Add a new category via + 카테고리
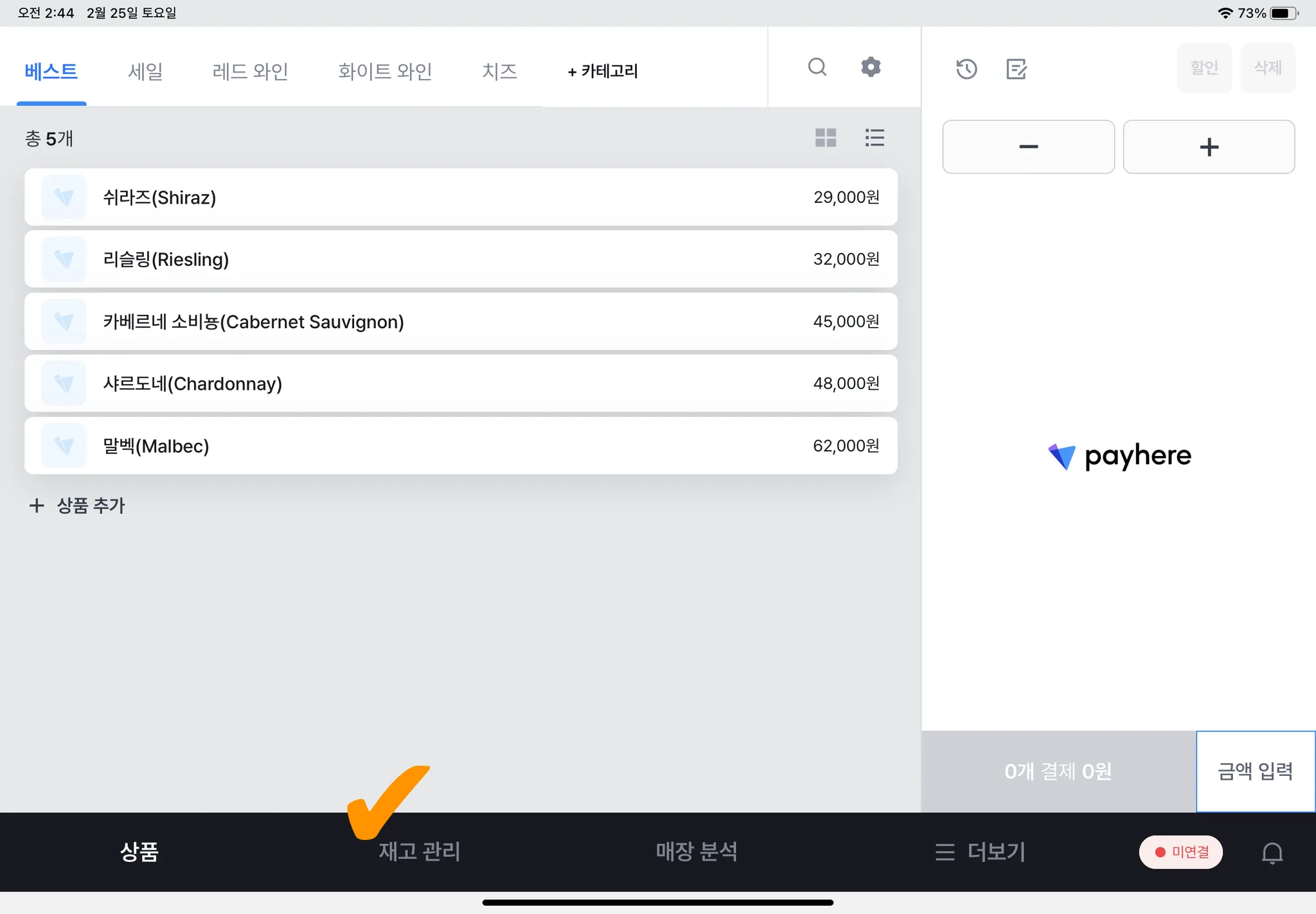 pyautogui.click(x=602, y=71)
